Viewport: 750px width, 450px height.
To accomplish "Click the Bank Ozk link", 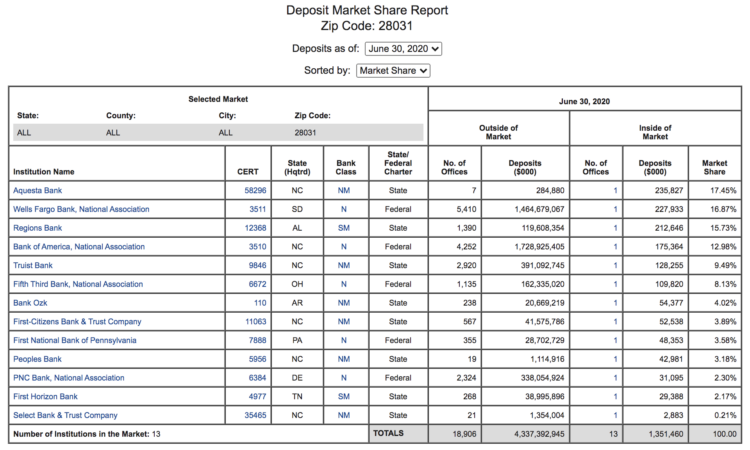I will pos(30,303).
